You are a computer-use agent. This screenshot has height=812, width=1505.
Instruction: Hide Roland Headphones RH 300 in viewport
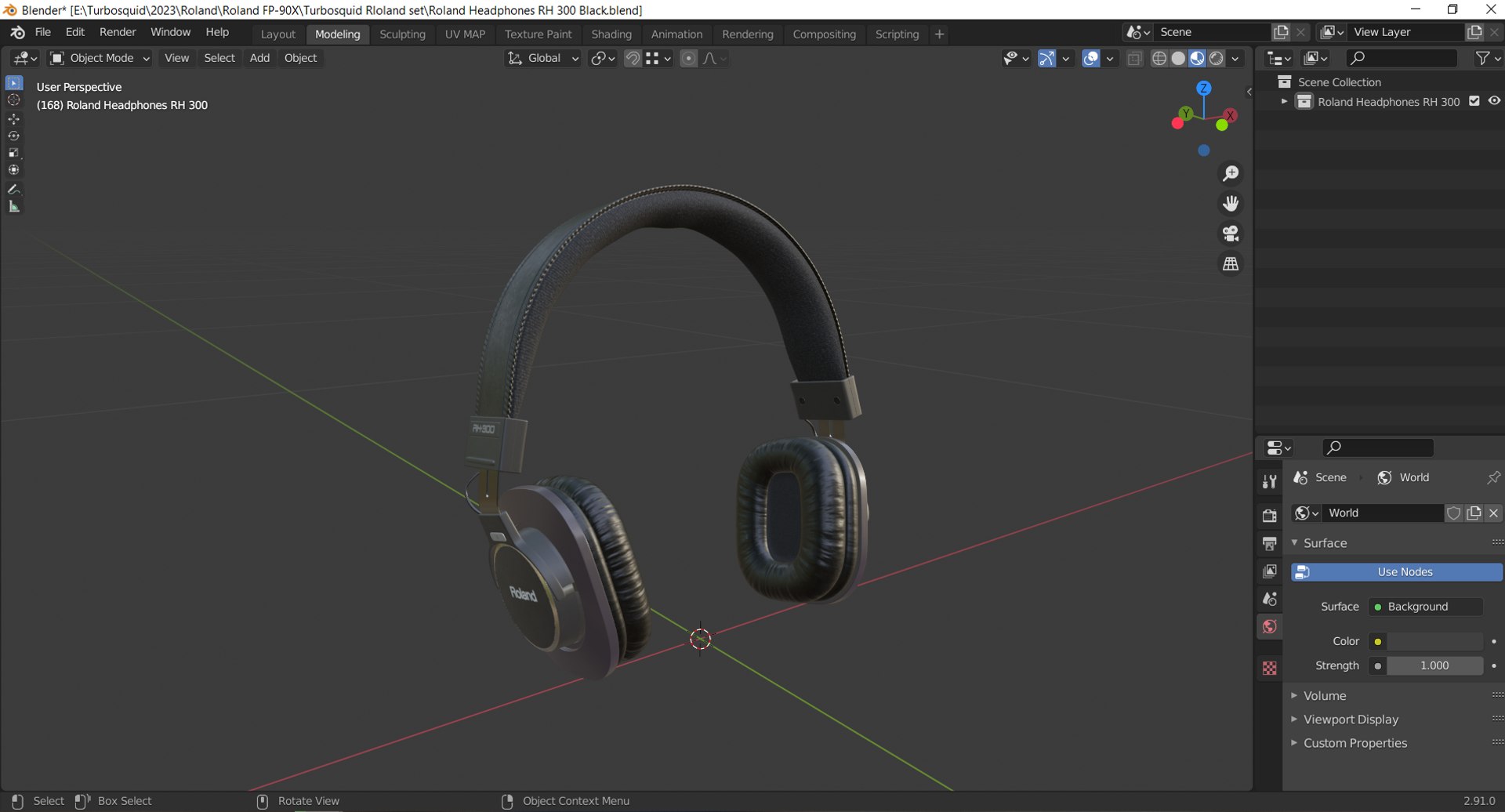tap(1494, 101)
